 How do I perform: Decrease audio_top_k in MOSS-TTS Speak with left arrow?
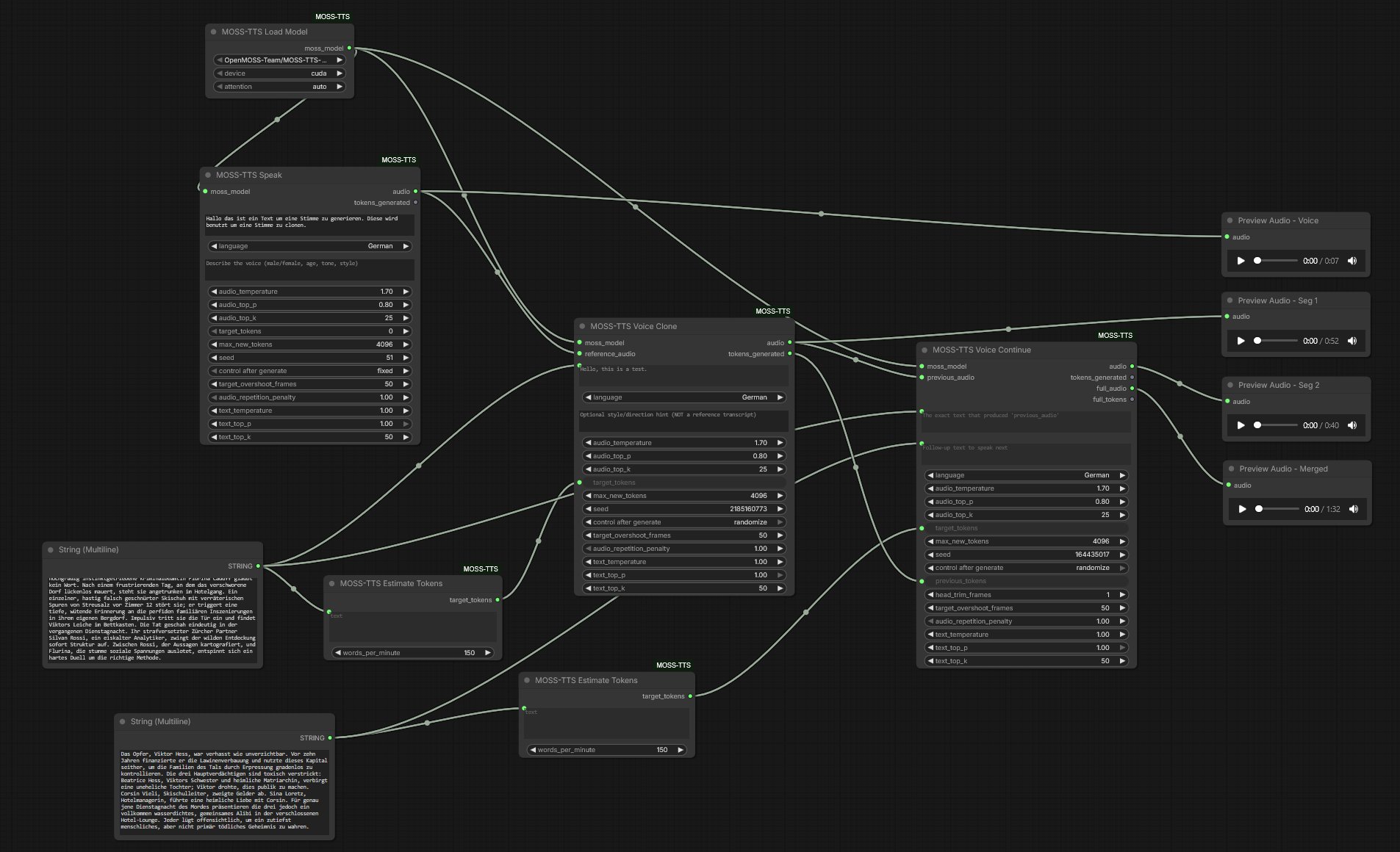214,318
